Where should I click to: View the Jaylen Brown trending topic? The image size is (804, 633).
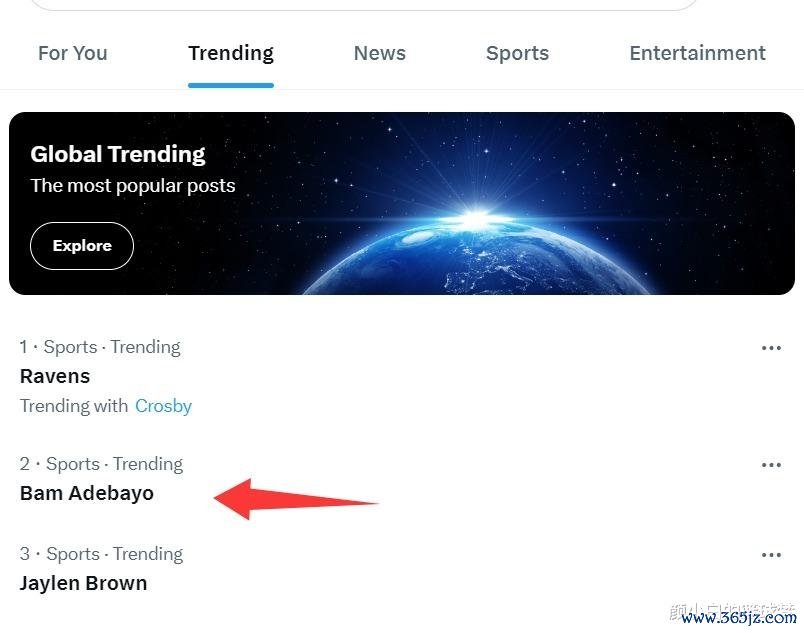pos(83,583)
